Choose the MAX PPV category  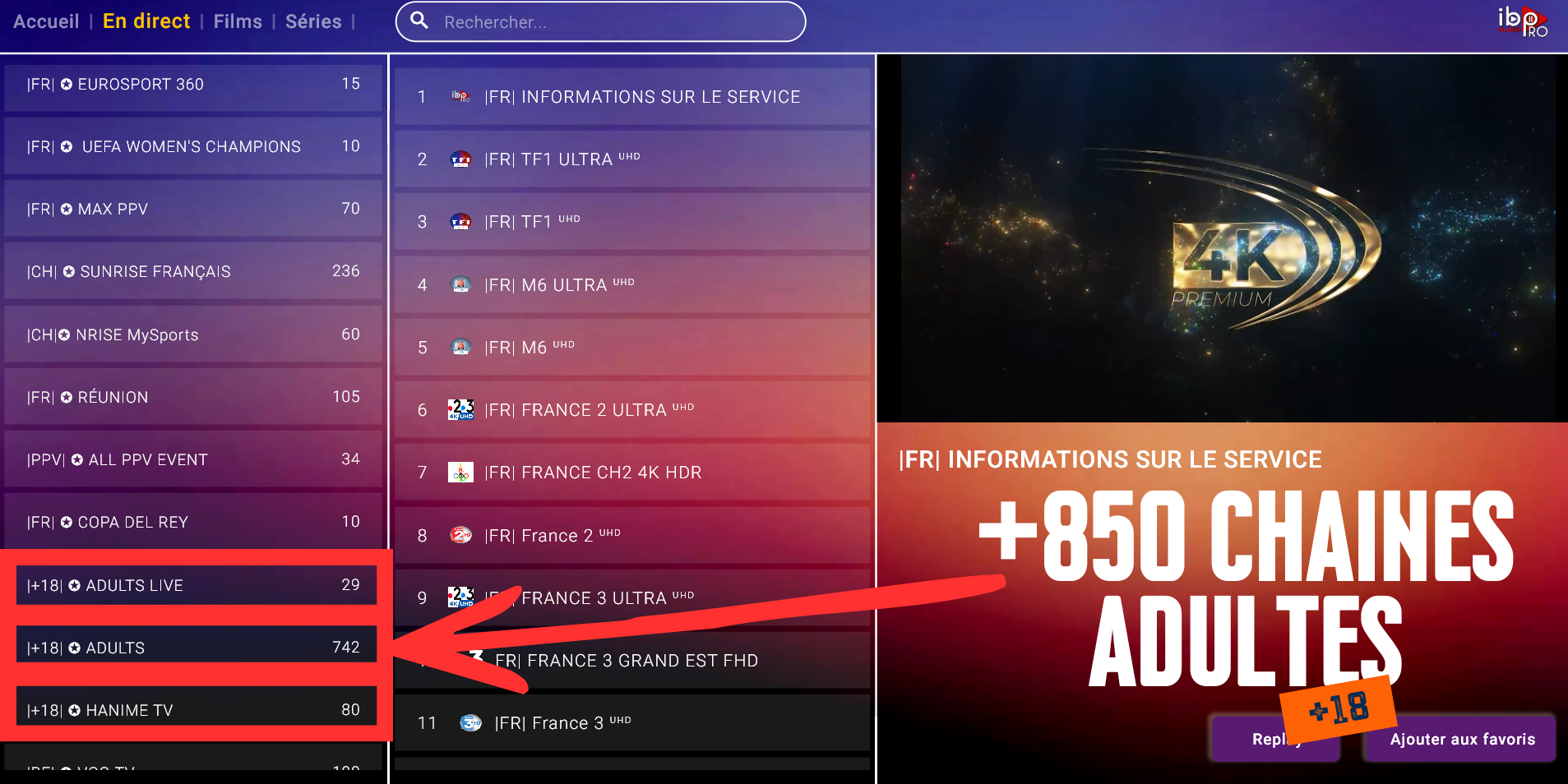[x=193, y=209]
